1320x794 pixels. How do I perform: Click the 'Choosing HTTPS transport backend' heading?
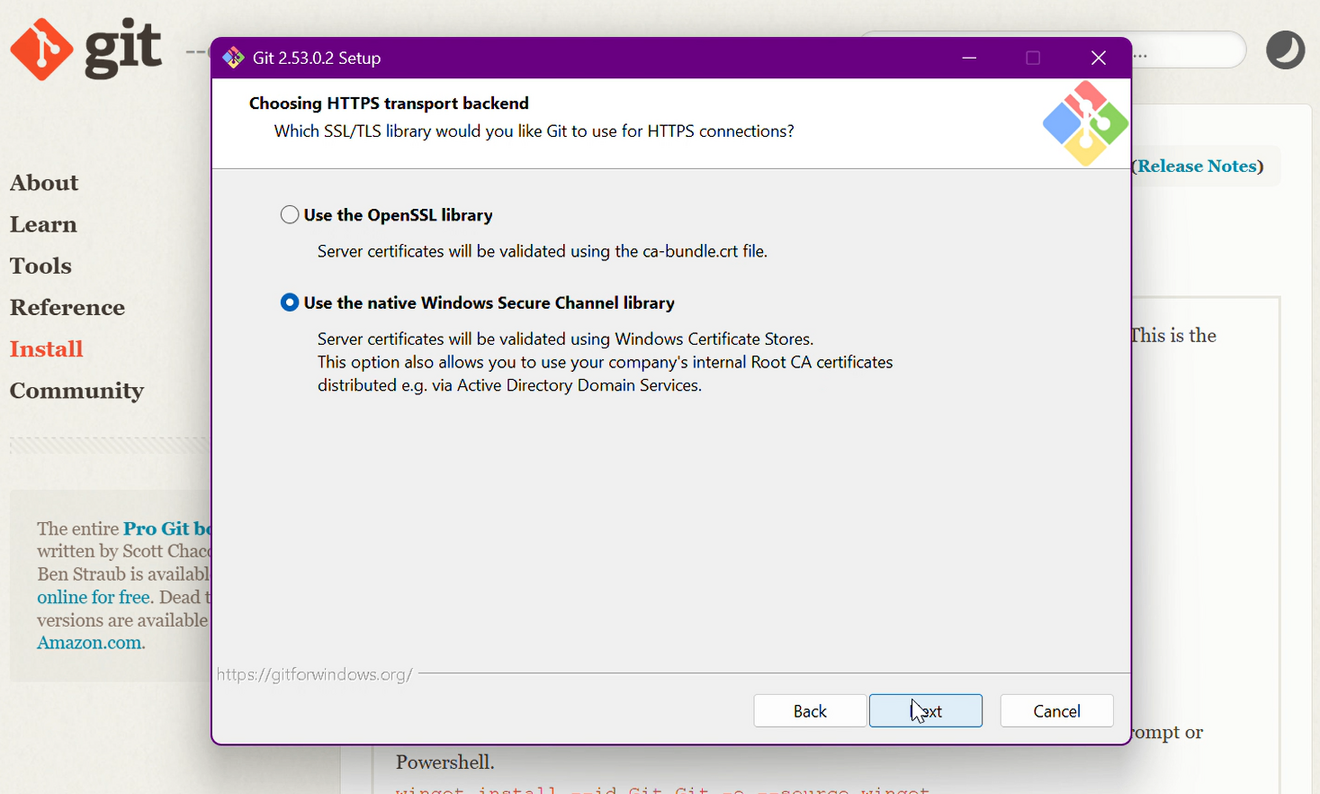(x=389, y=103)
